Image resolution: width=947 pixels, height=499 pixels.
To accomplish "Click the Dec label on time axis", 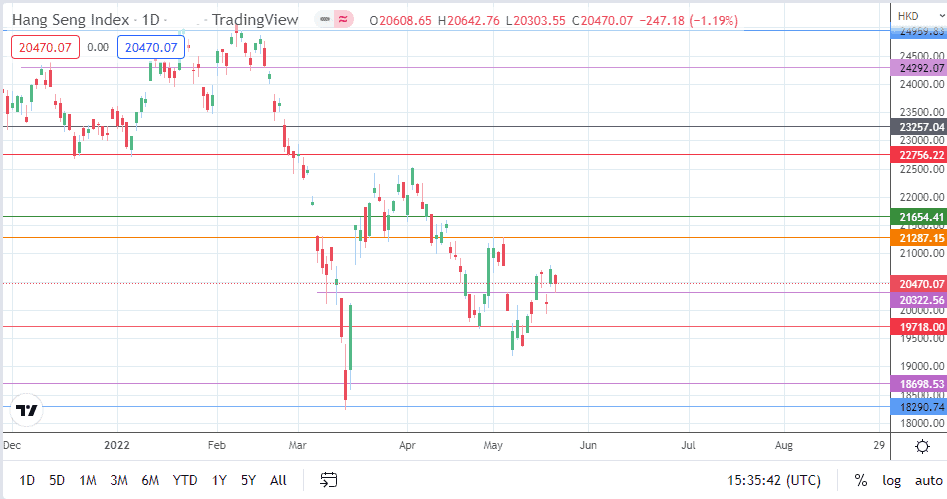I will pos(11,445).
